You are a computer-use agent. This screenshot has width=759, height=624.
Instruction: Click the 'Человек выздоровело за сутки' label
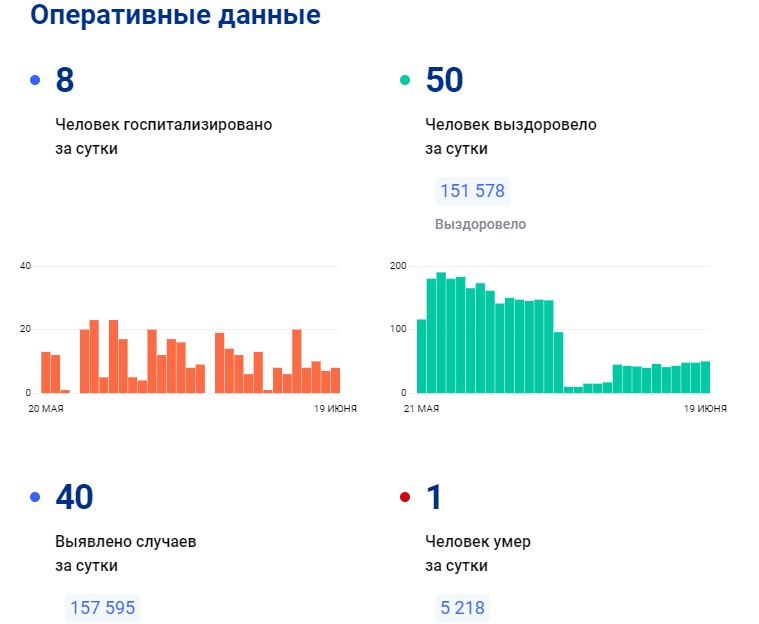pyautogui.click(x=510, y=137)
